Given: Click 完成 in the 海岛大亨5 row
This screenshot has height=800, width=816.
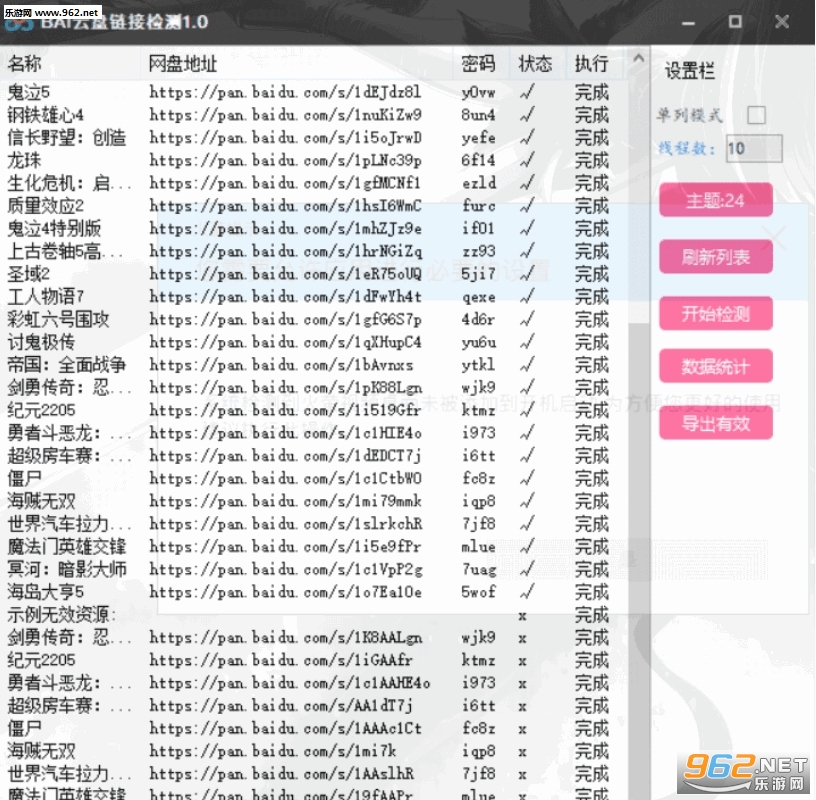Looking at the screenshot, I should (x=592, y=592).
